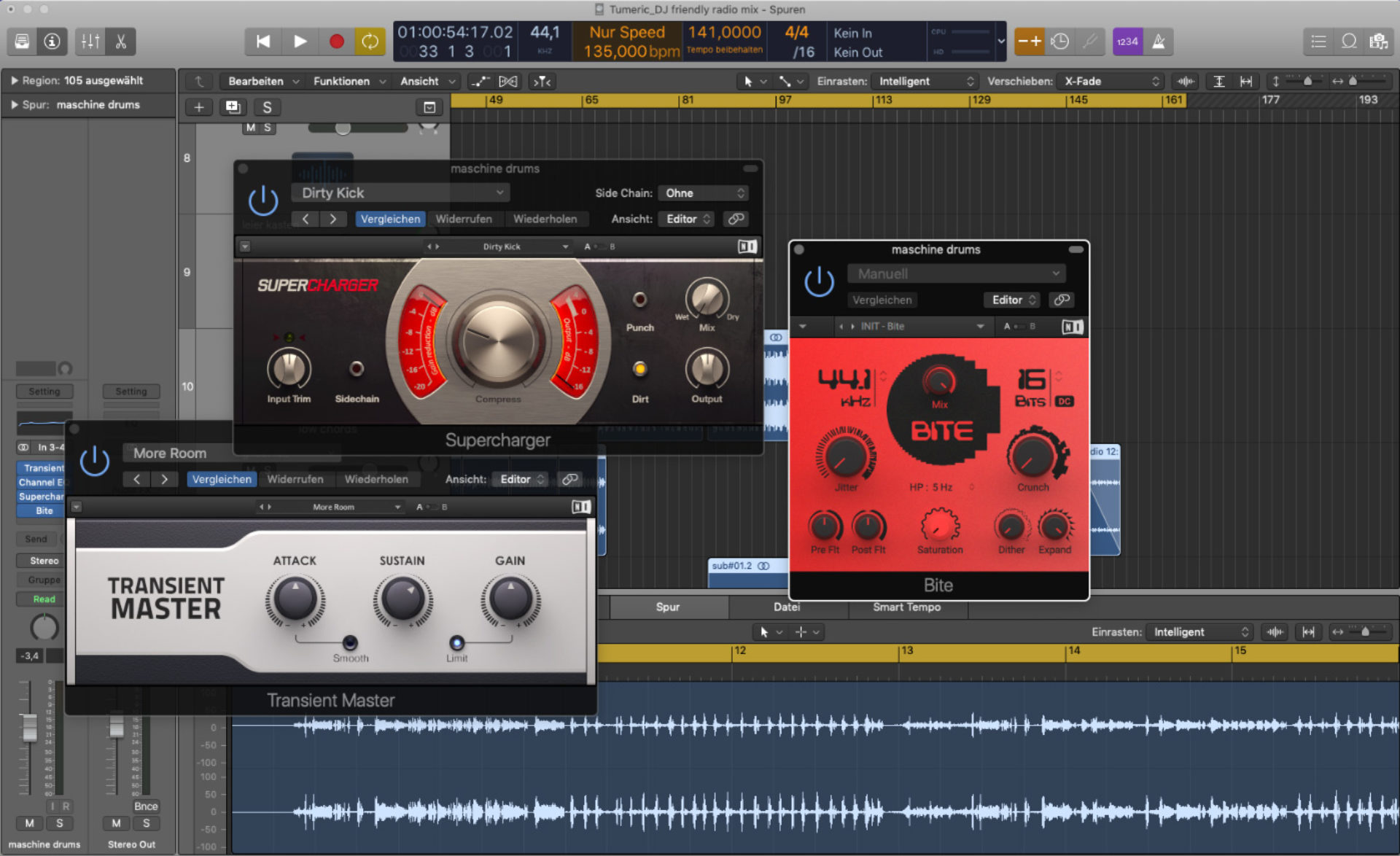Open the mixer icon in the top-left toolbar
The height and width of the screenshot is (856, 1400).
click(x=89, y=42)
